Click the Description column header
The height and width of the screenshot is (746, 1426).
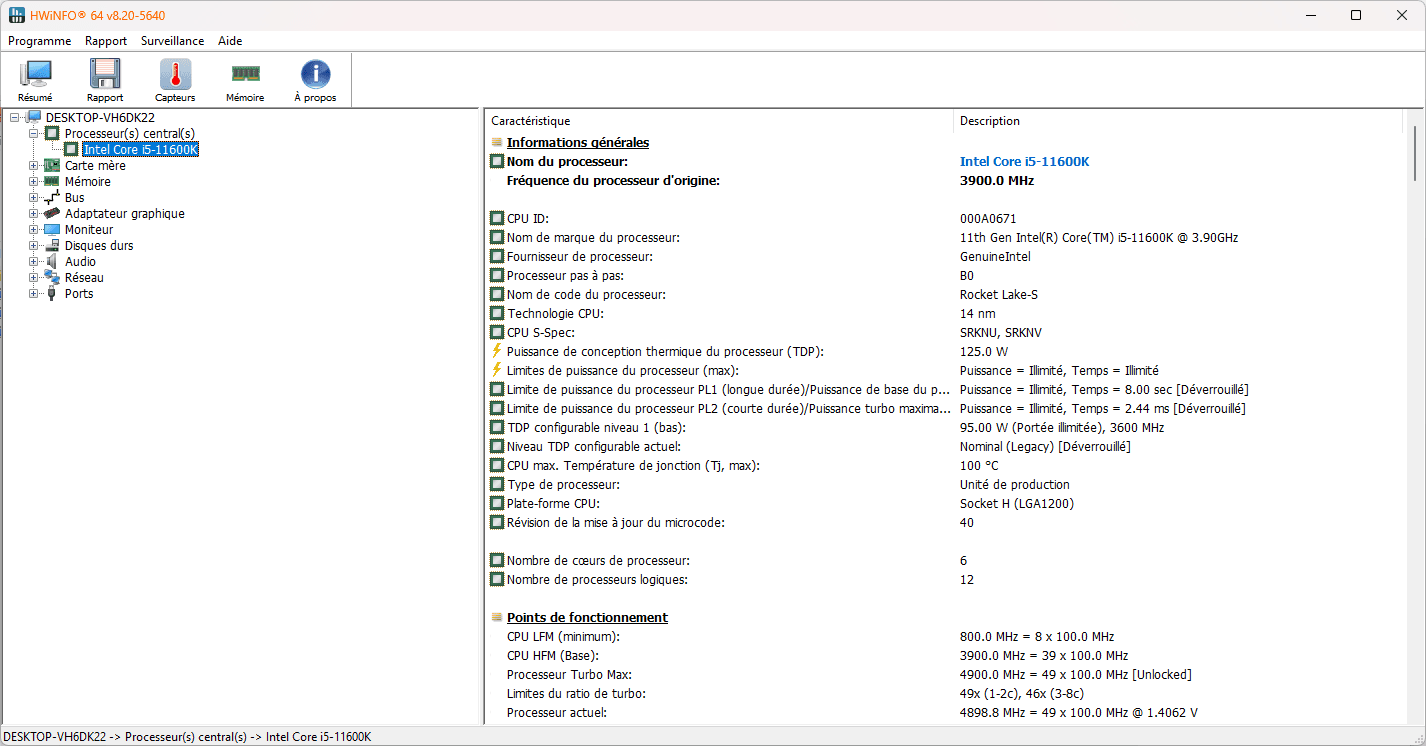point(1178,121)
